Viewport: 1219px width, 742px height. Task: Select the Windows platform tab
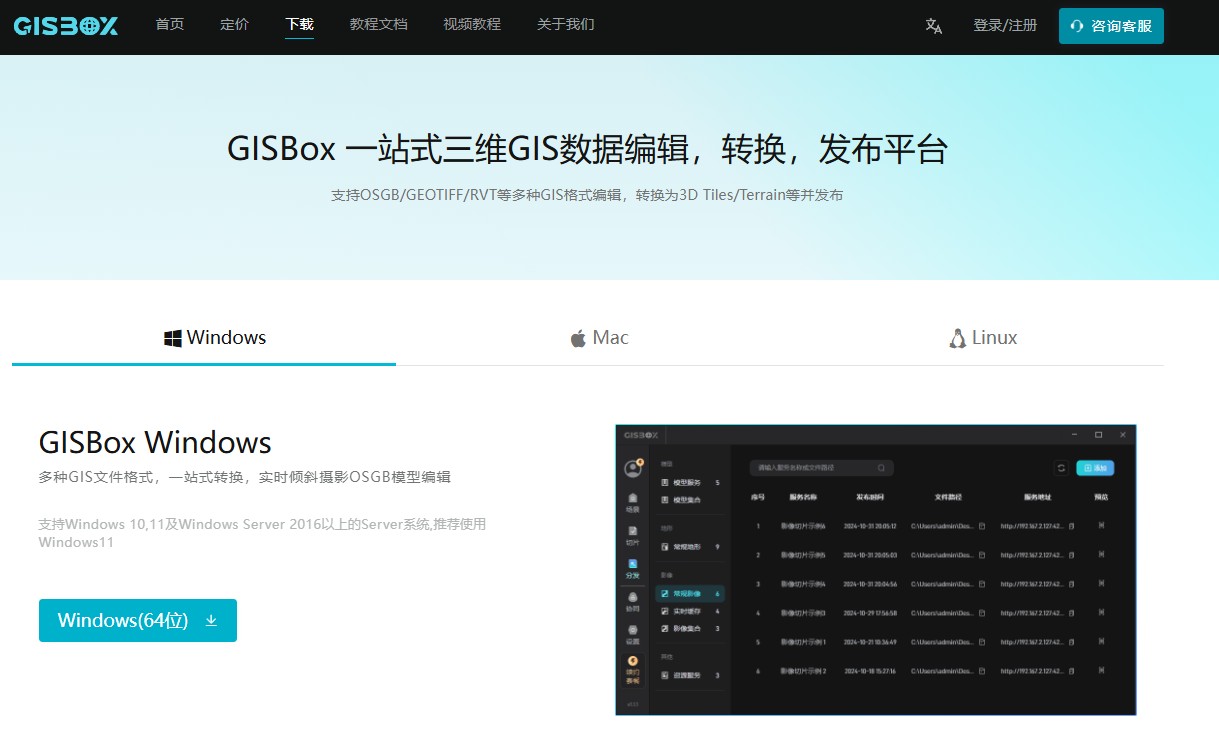[x=215, y=338]
